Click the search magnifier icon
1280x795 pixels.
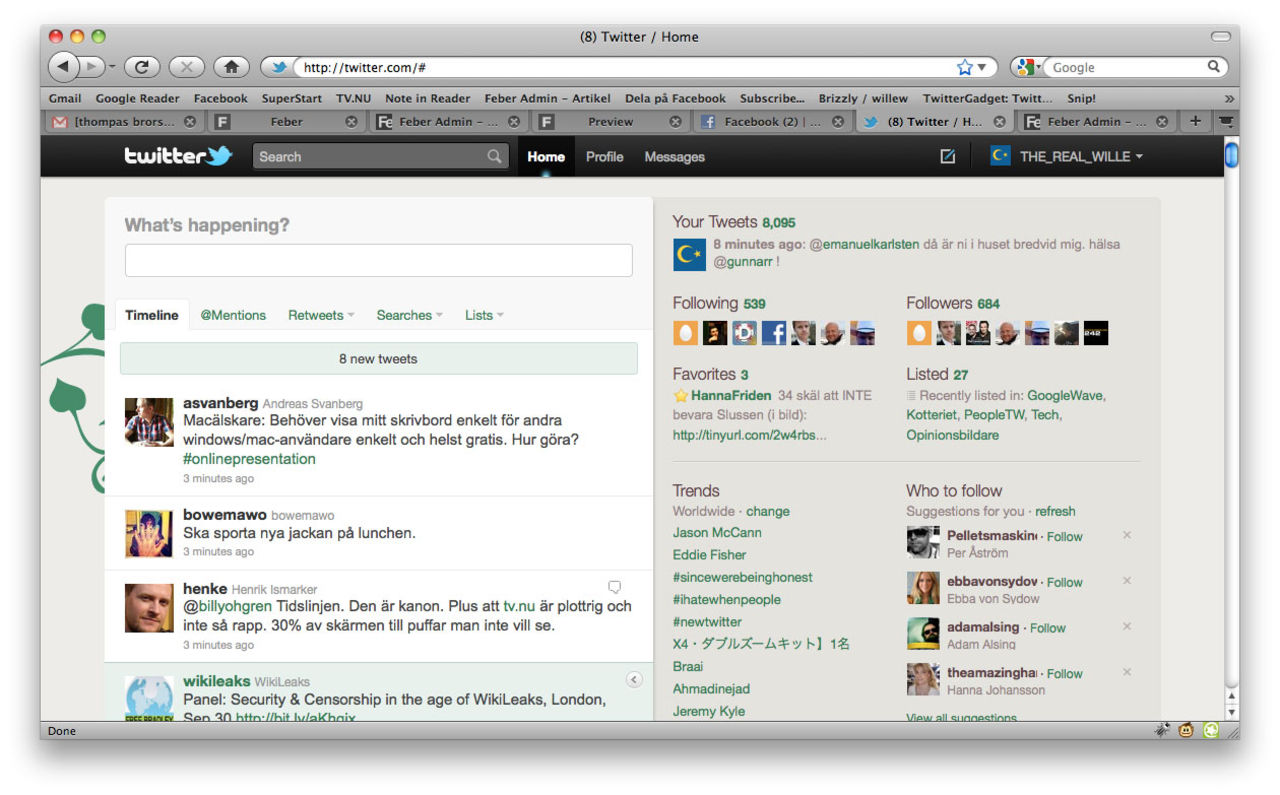tap(494, 157)
